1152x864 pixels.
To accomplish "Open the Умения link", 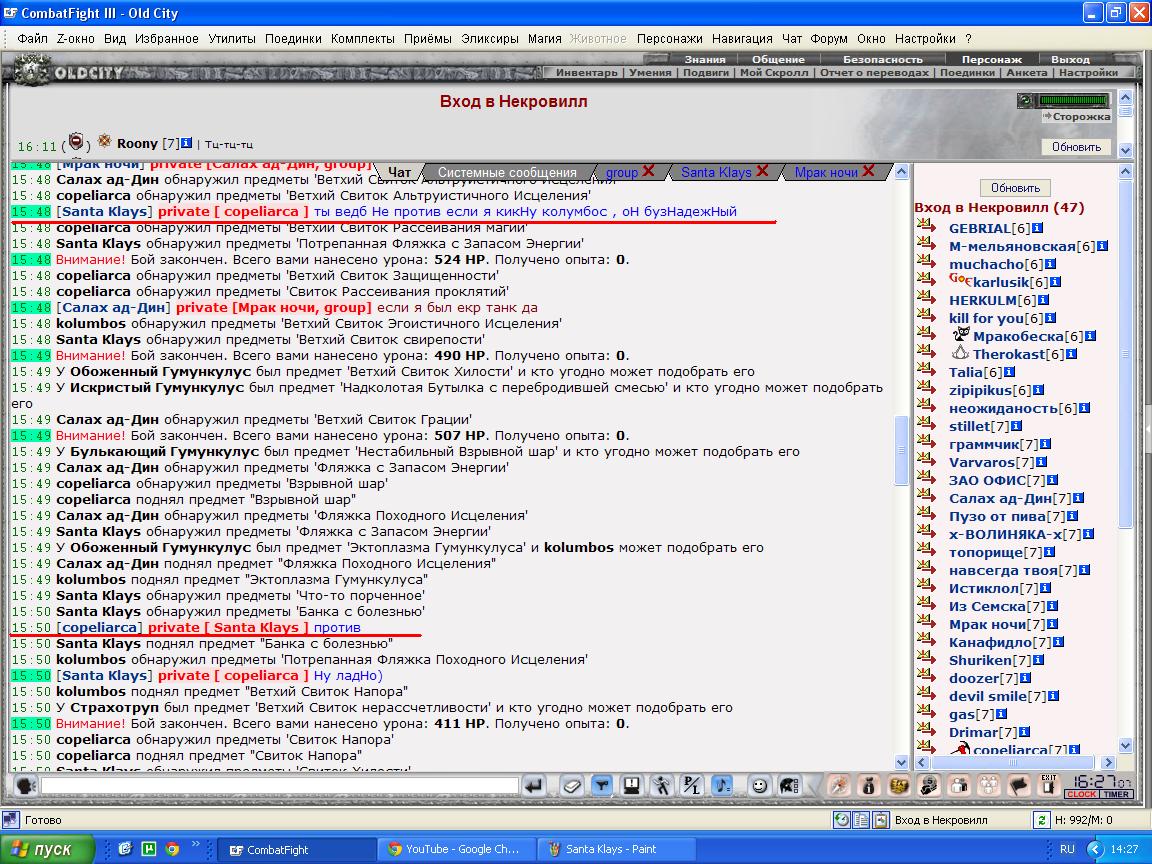I will point(650,73).
